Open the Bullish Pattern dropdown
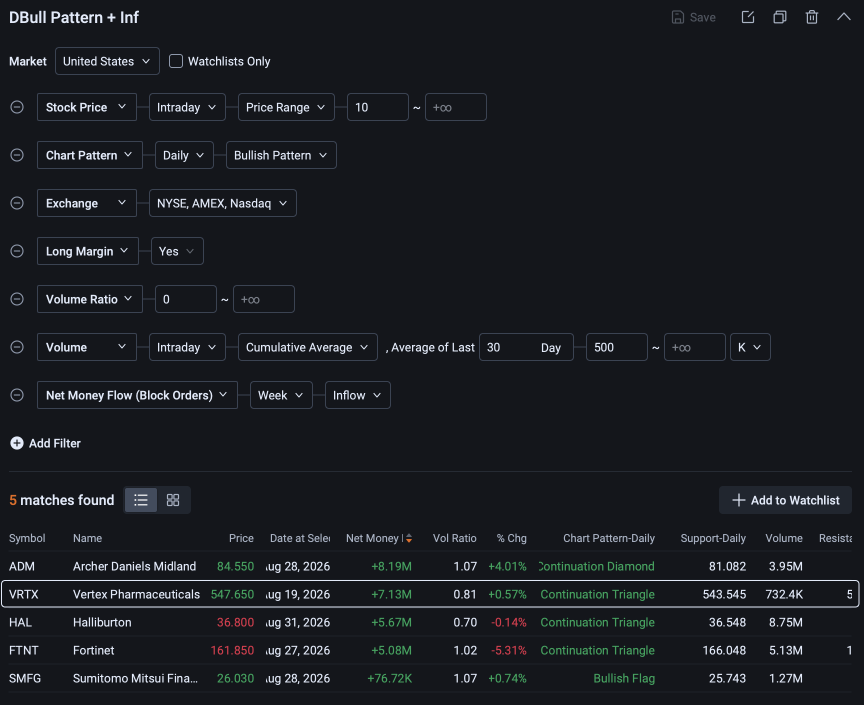The width and height of the screenshot is (864, 705). [281, 155]
